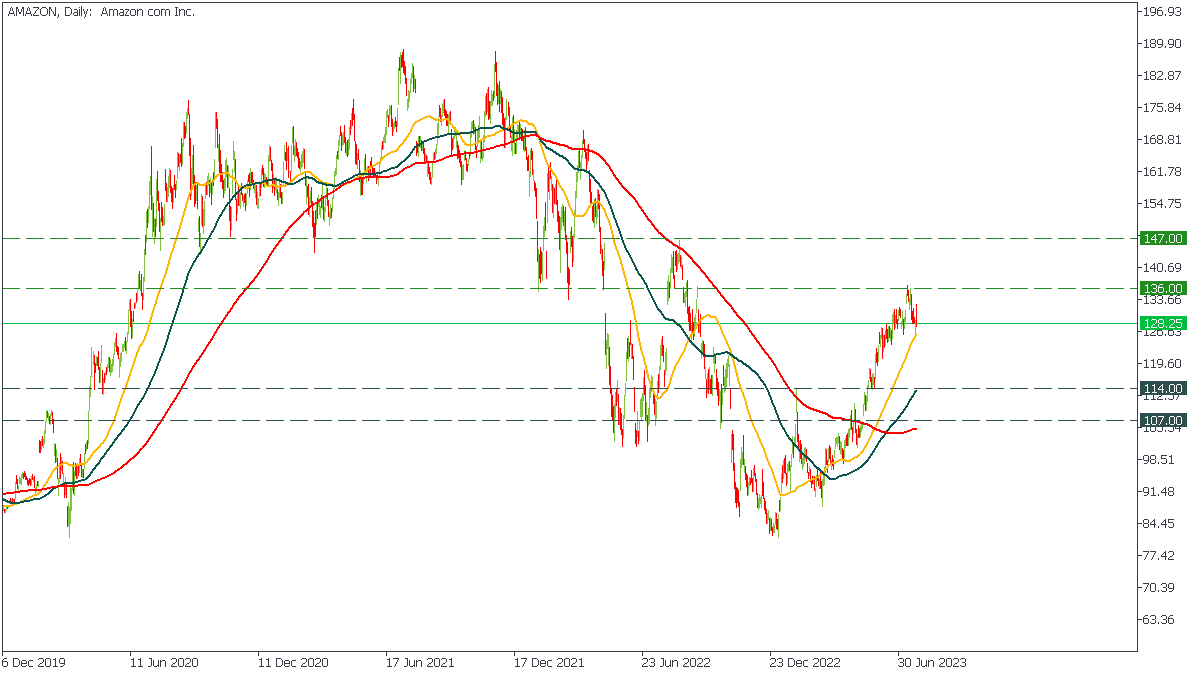This screenshot has width=1200, height=675.
Task: Click the 147.00 price level label
Action: pyautogui.click(x=1163, y=238)
